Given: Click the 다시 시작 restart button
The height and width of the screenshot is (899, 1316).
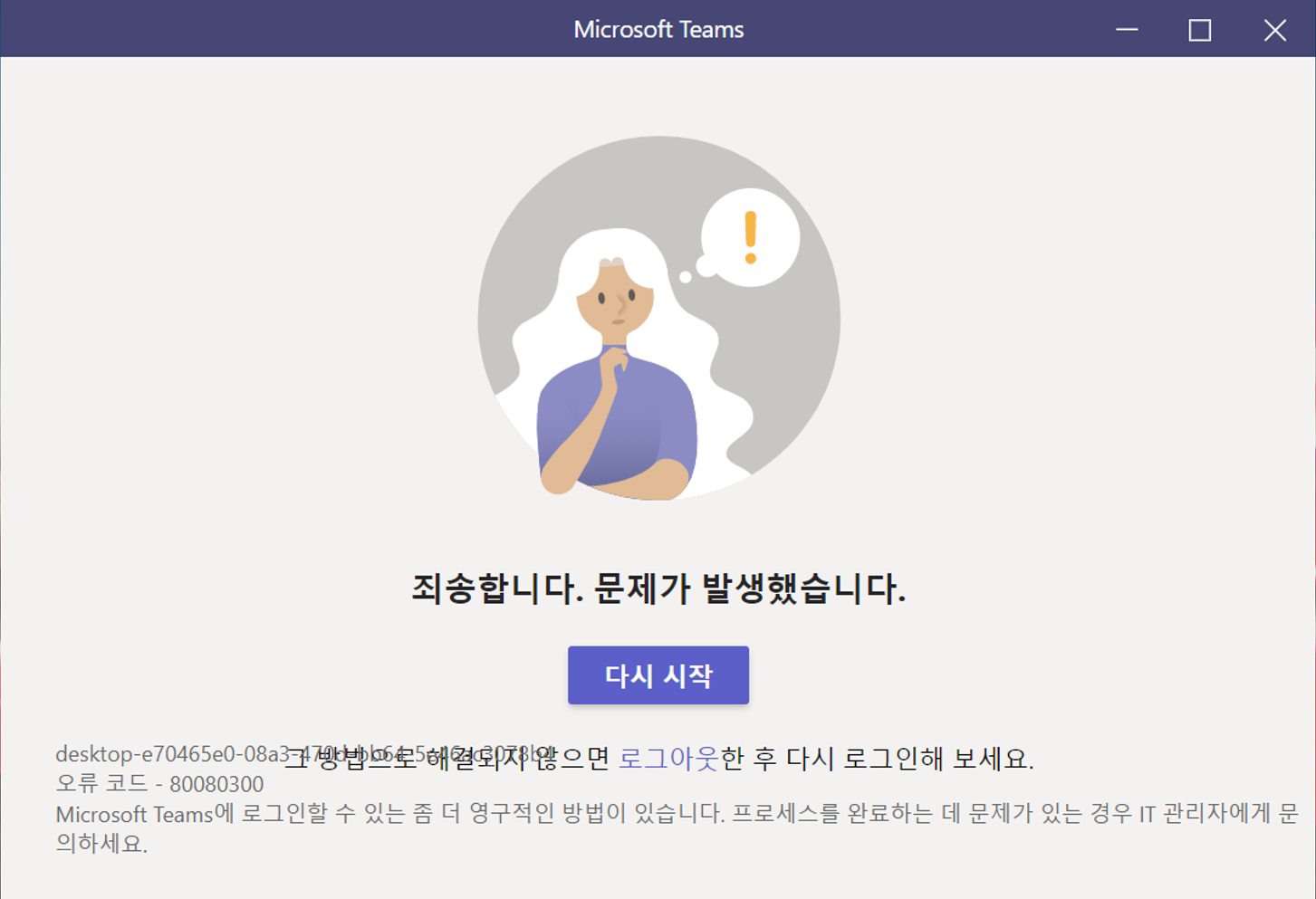Looking at the screenshot, I should 658,675.
